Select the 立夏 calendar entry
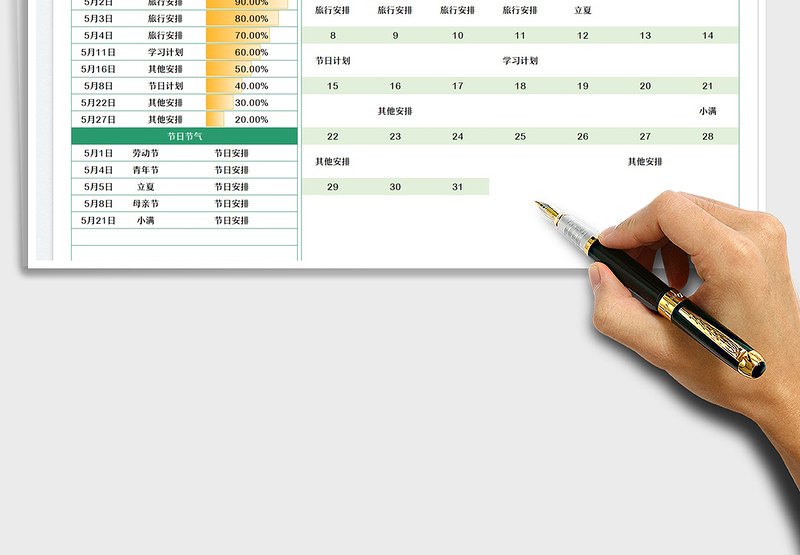 583,10
